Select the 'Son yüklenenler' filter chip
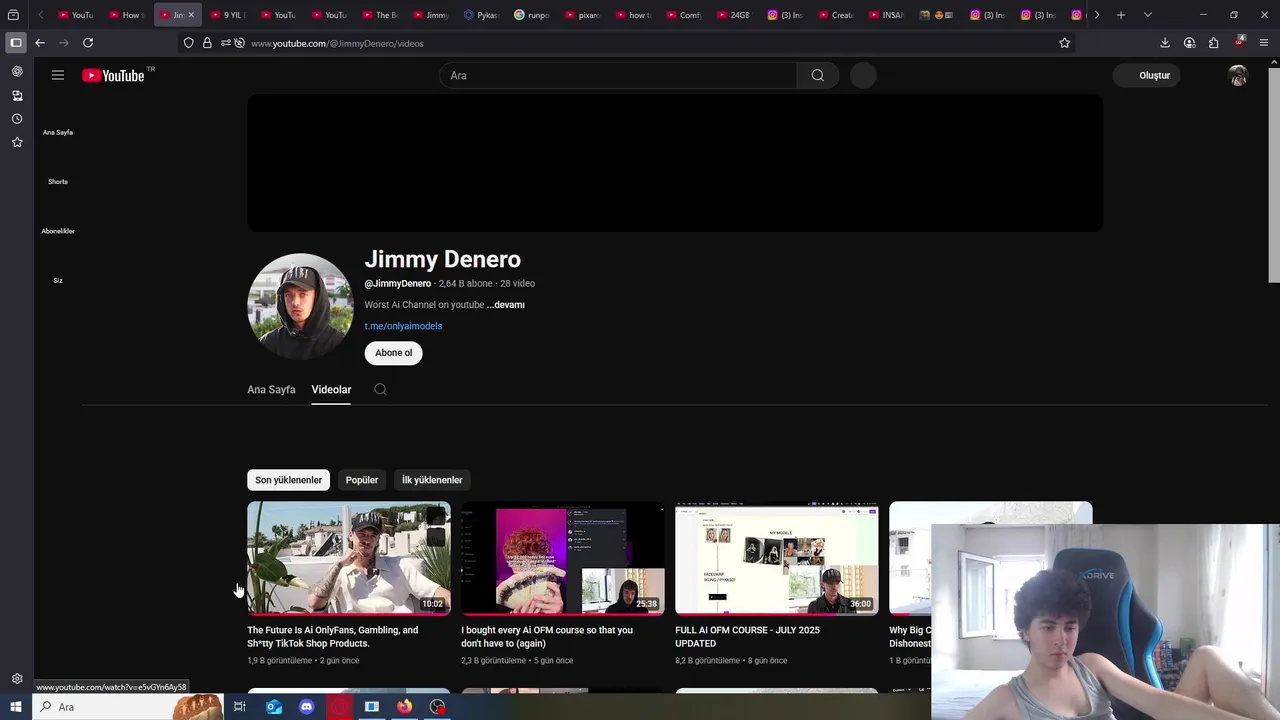This screenshot has height=720, width=1280. click(x=288, y=480)
